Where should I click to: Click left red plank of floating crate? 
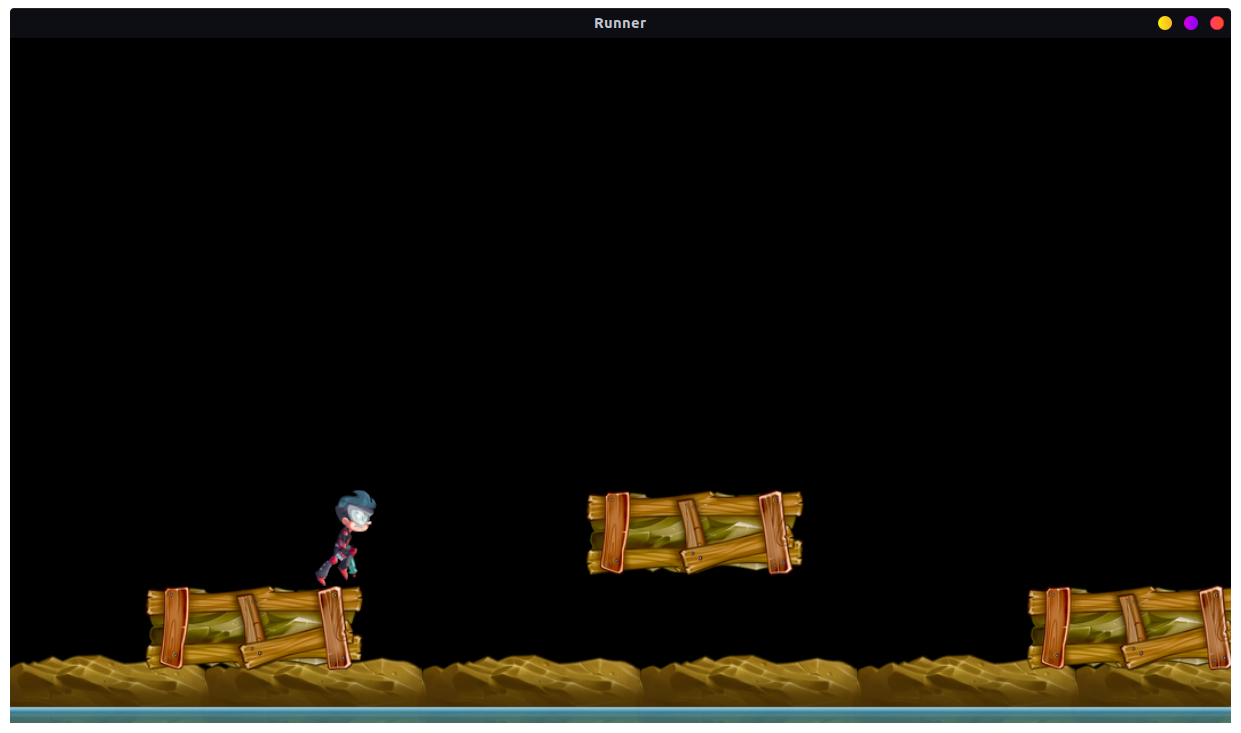[x=615, y=532]
